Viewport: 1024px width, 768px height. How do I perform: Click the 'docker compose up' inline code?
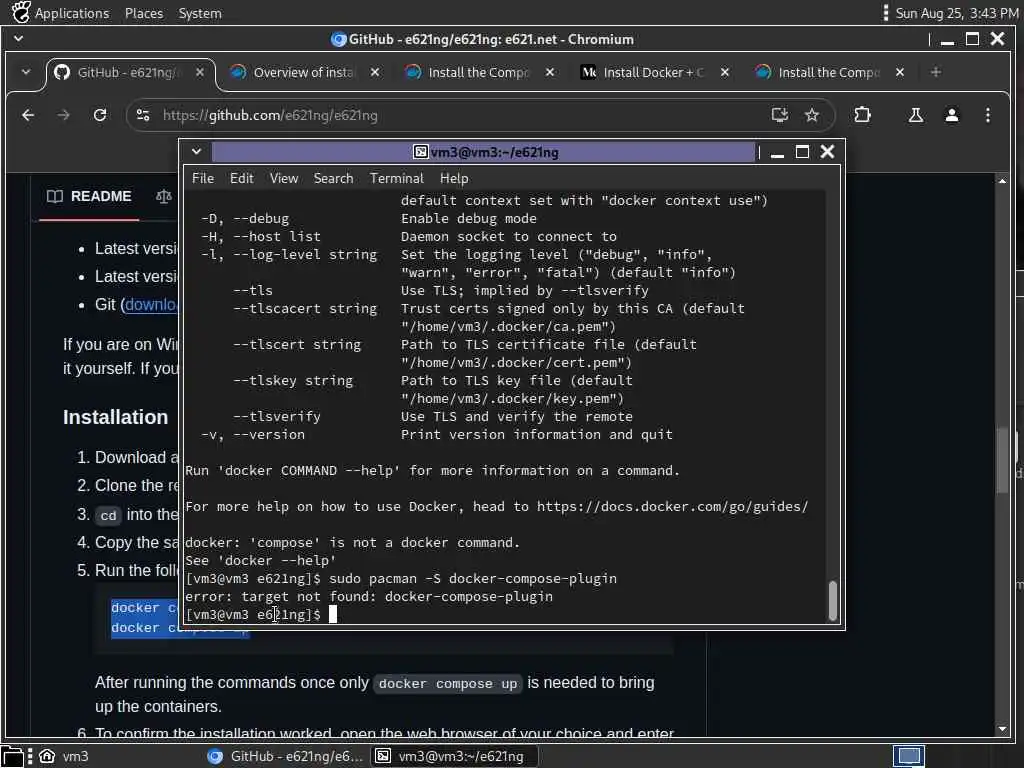point(447,684)
